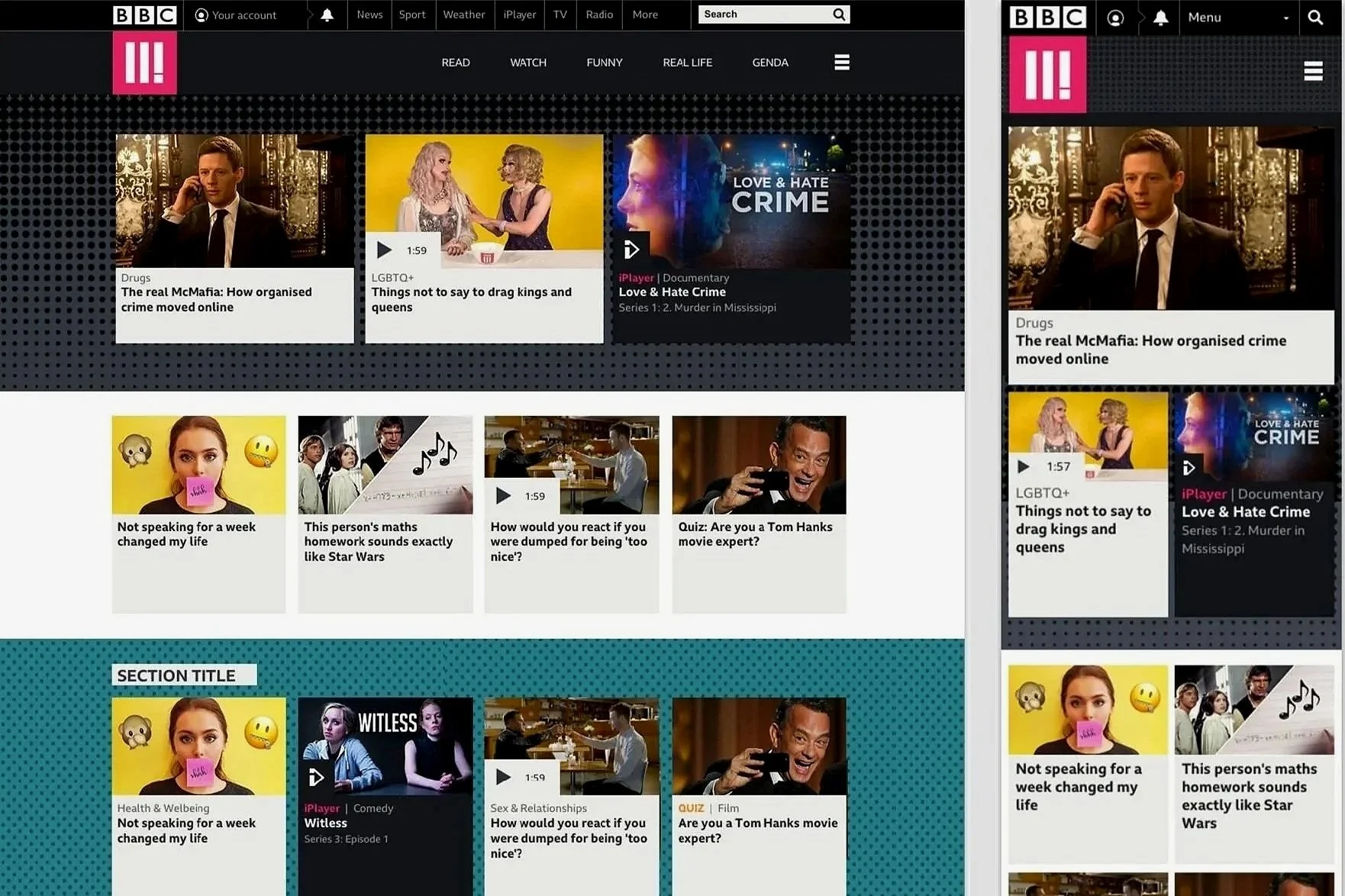Open Weather in the top navigation
The height and width of the screenshot is (896, 1345).
point(464,15)
